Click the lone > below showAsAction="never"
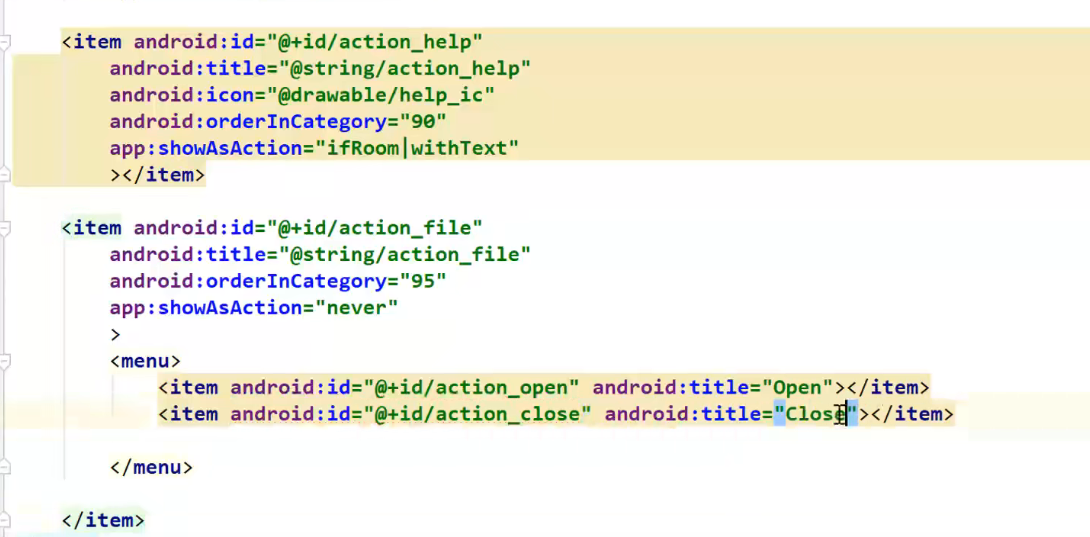The image size is (1090, 537). (x=115, y=335)
